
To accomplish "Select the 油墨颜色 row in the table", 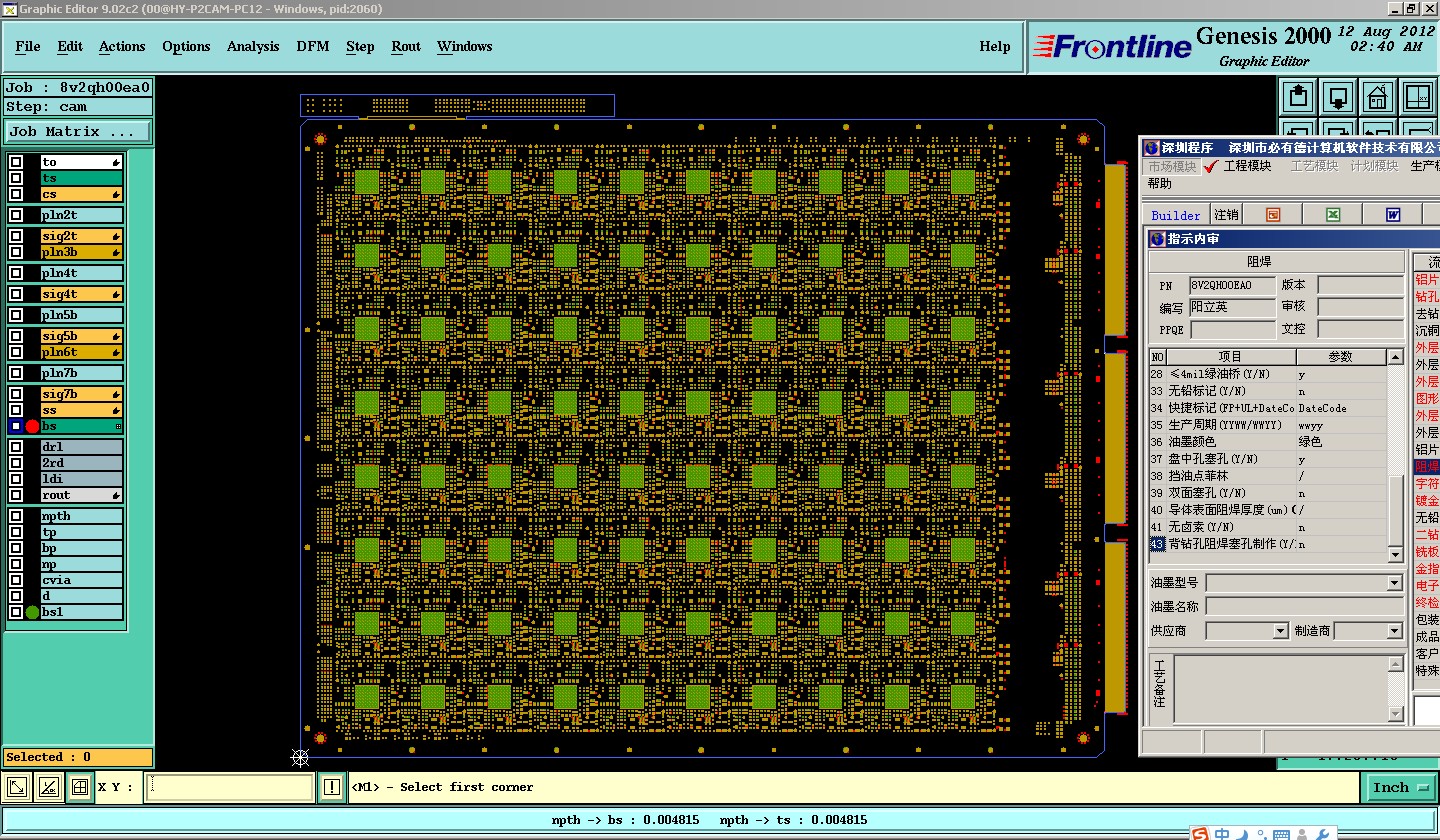I will (x=1268, y=442).
